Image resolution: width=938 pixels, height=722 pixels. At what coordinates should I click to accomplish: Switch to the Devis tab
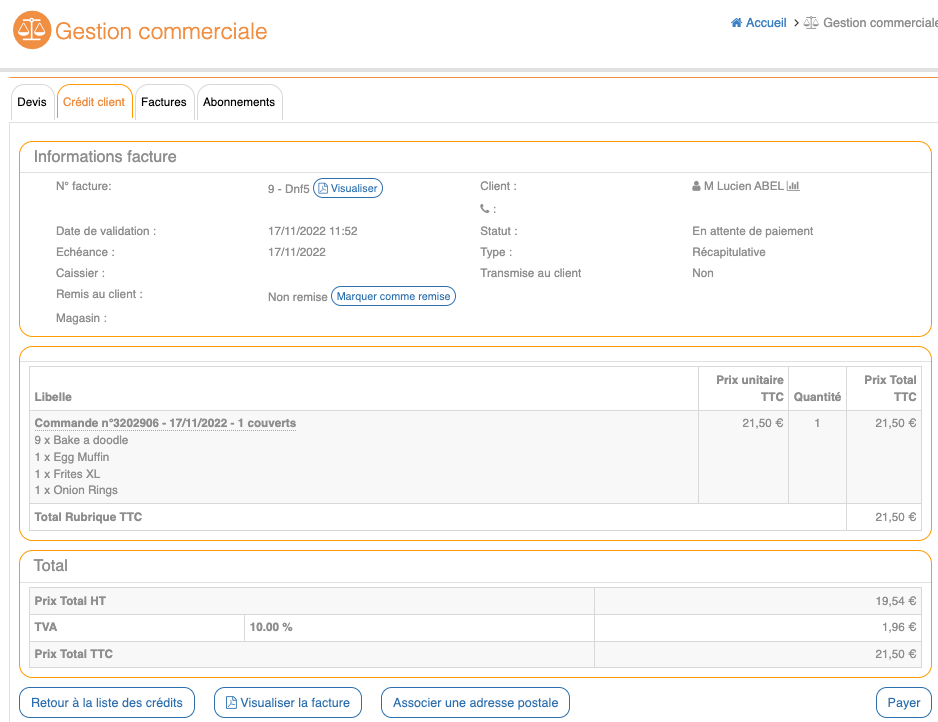tap(32, 102)
